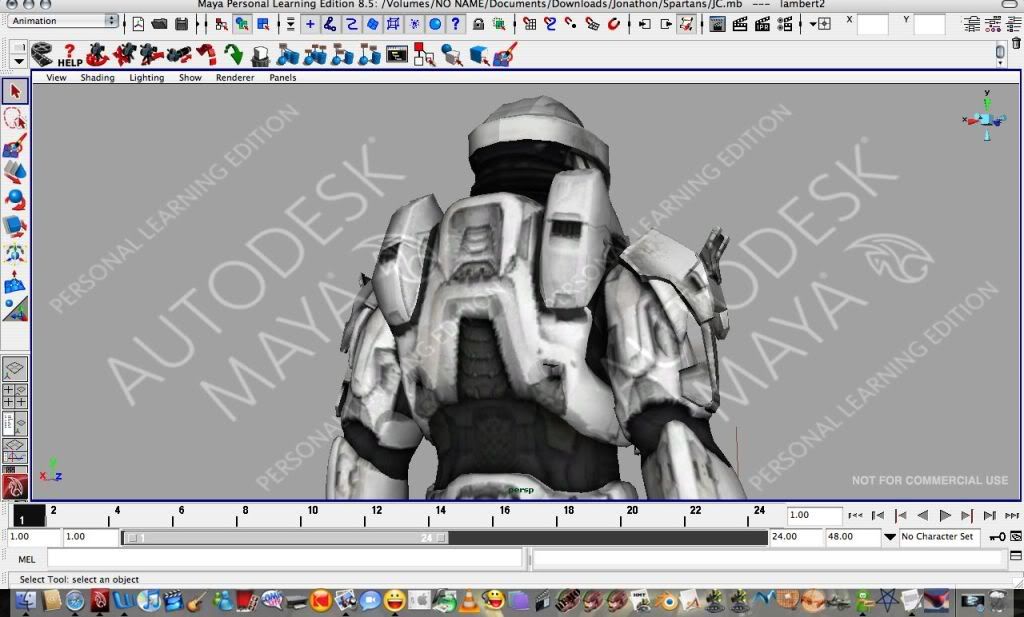Go to start of playback range
The height and width of the screenshot is (617, 1024).
pos(855,516)
